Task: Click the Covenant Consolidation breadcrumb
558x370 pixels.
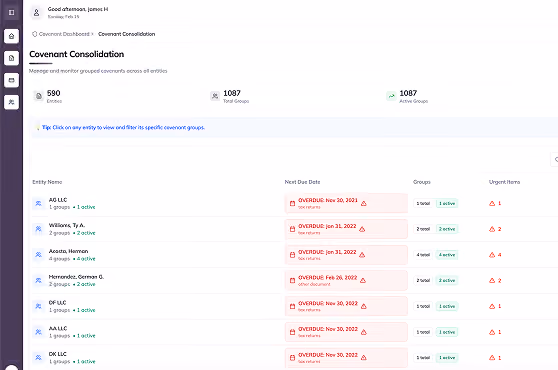Action: 127,34
